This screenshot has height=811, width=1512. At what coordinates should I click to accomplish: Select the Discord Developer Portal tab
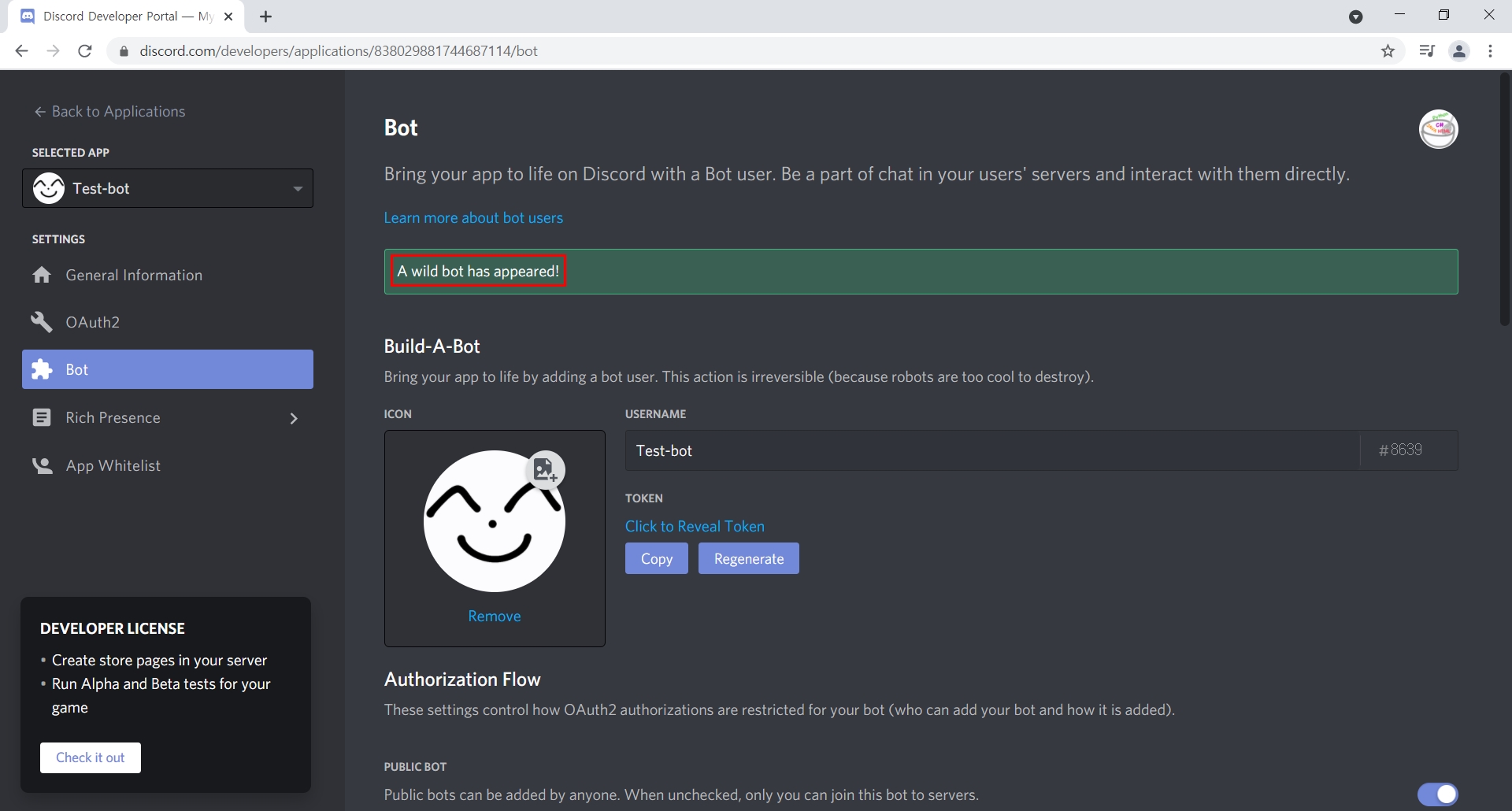click(x=126, y=17)
